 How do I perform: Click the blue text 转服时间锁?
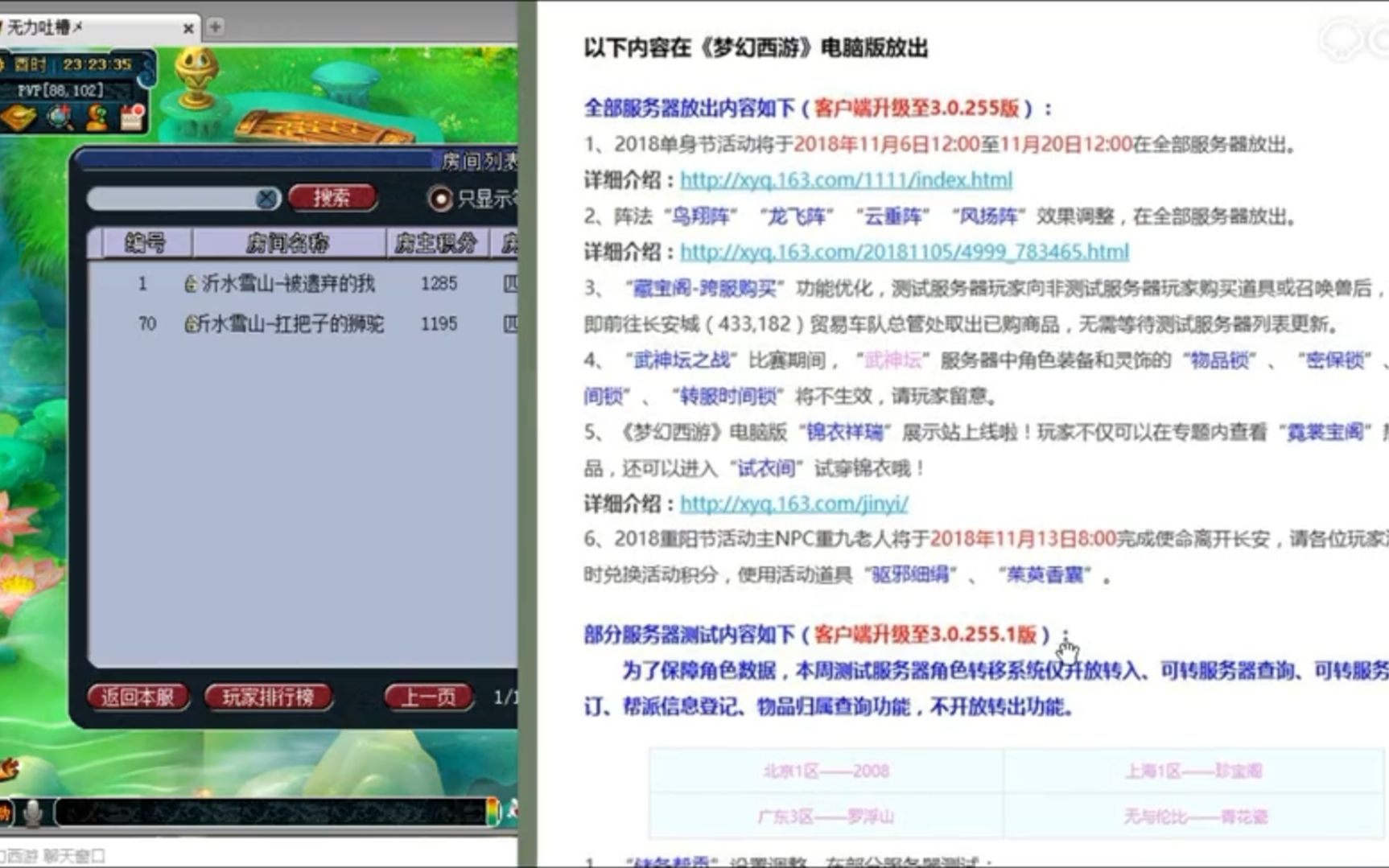pos(728,396)
